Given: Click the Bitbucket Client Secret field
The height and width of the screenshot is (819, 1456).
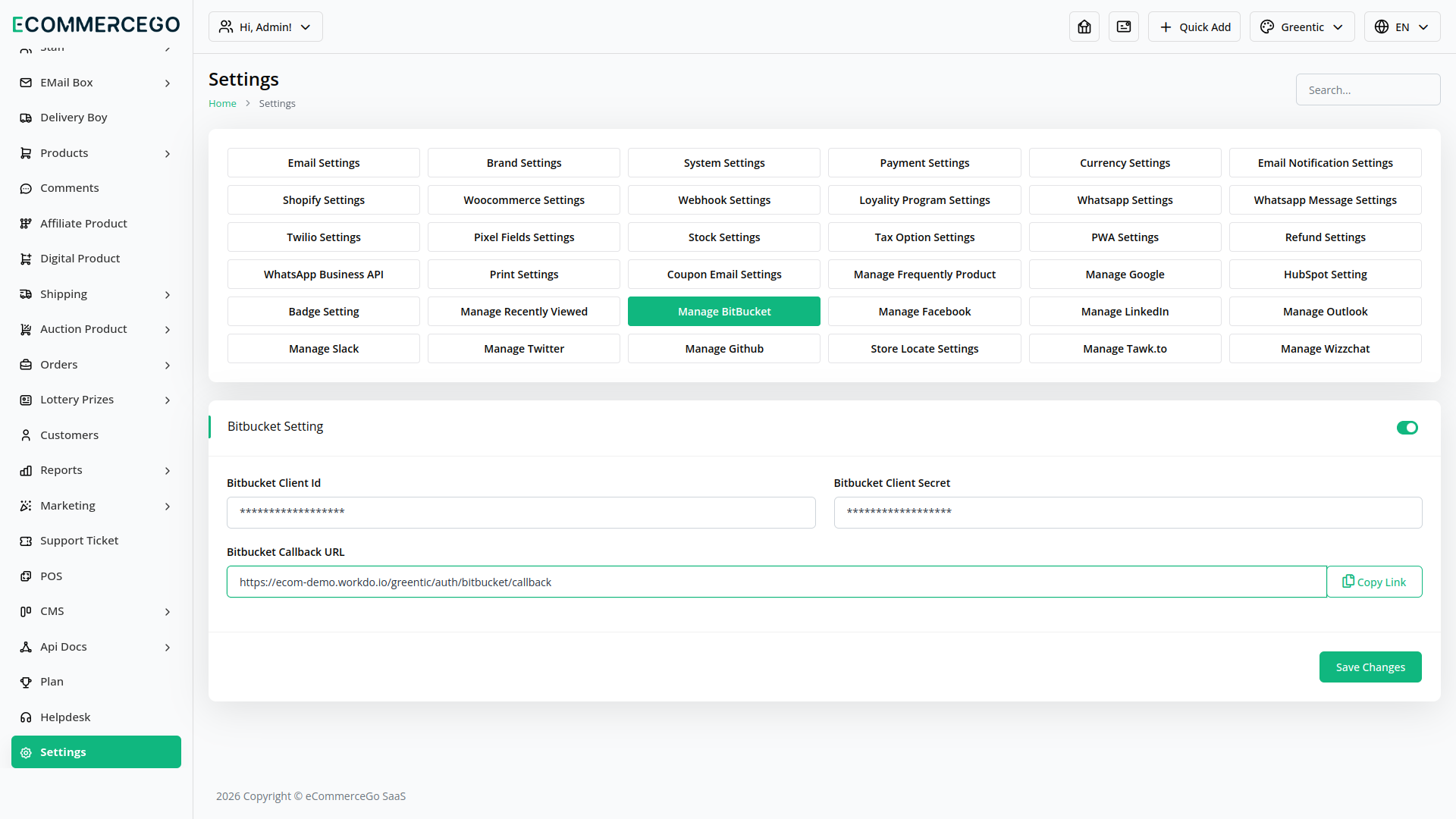Looking at the screenshot, I should tap(1128, 513).
